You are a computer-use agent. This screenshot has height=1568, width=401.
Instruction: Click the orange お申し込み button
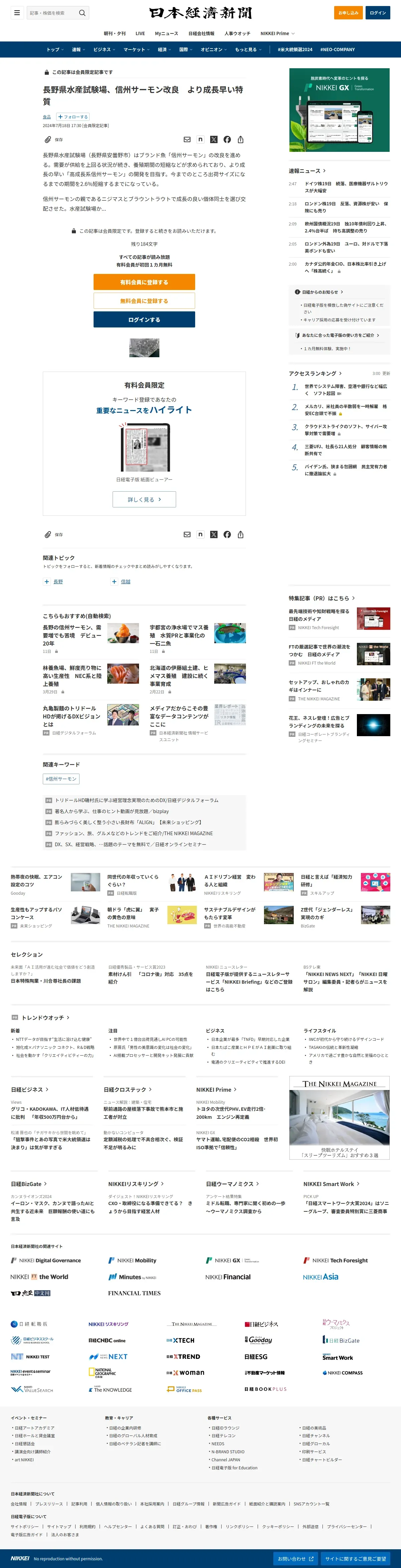(348, 13)
